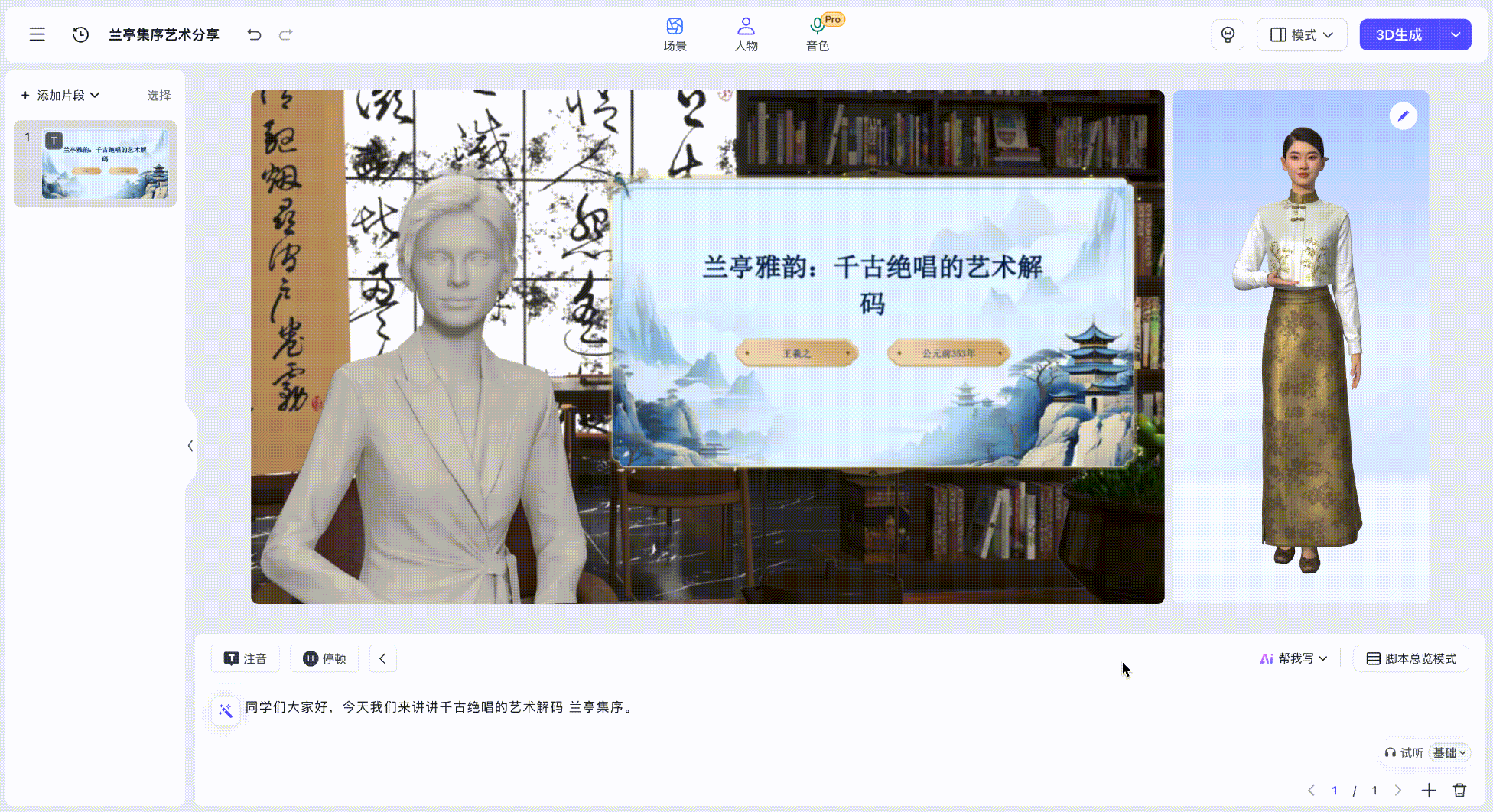Open the 模式 mode dropdown
1493x812 pixels.
[1302, 34]
